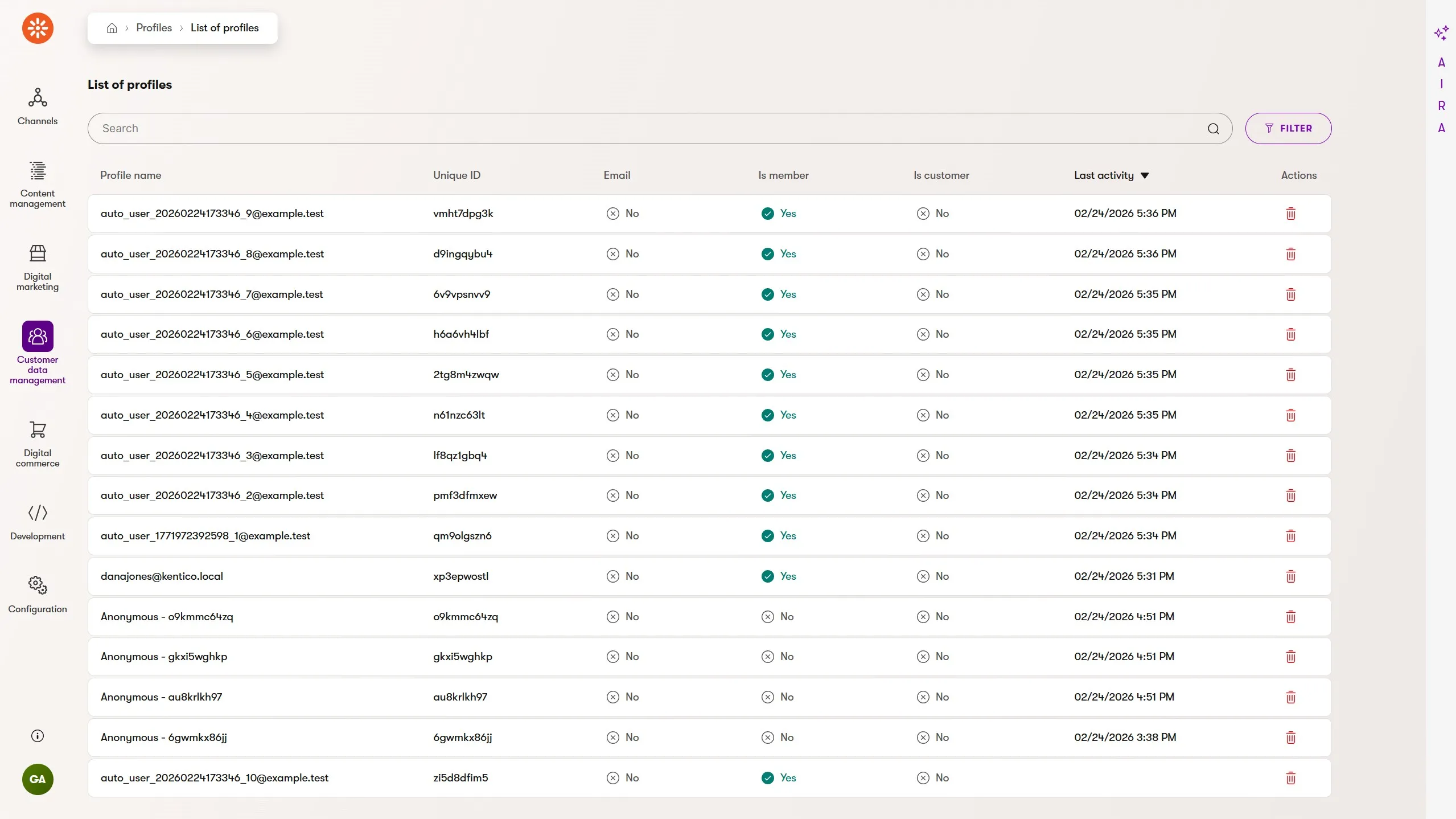The image size is (1456, 819).
Task: Open the FILTER button
Action: click(x=1288, y=129)
